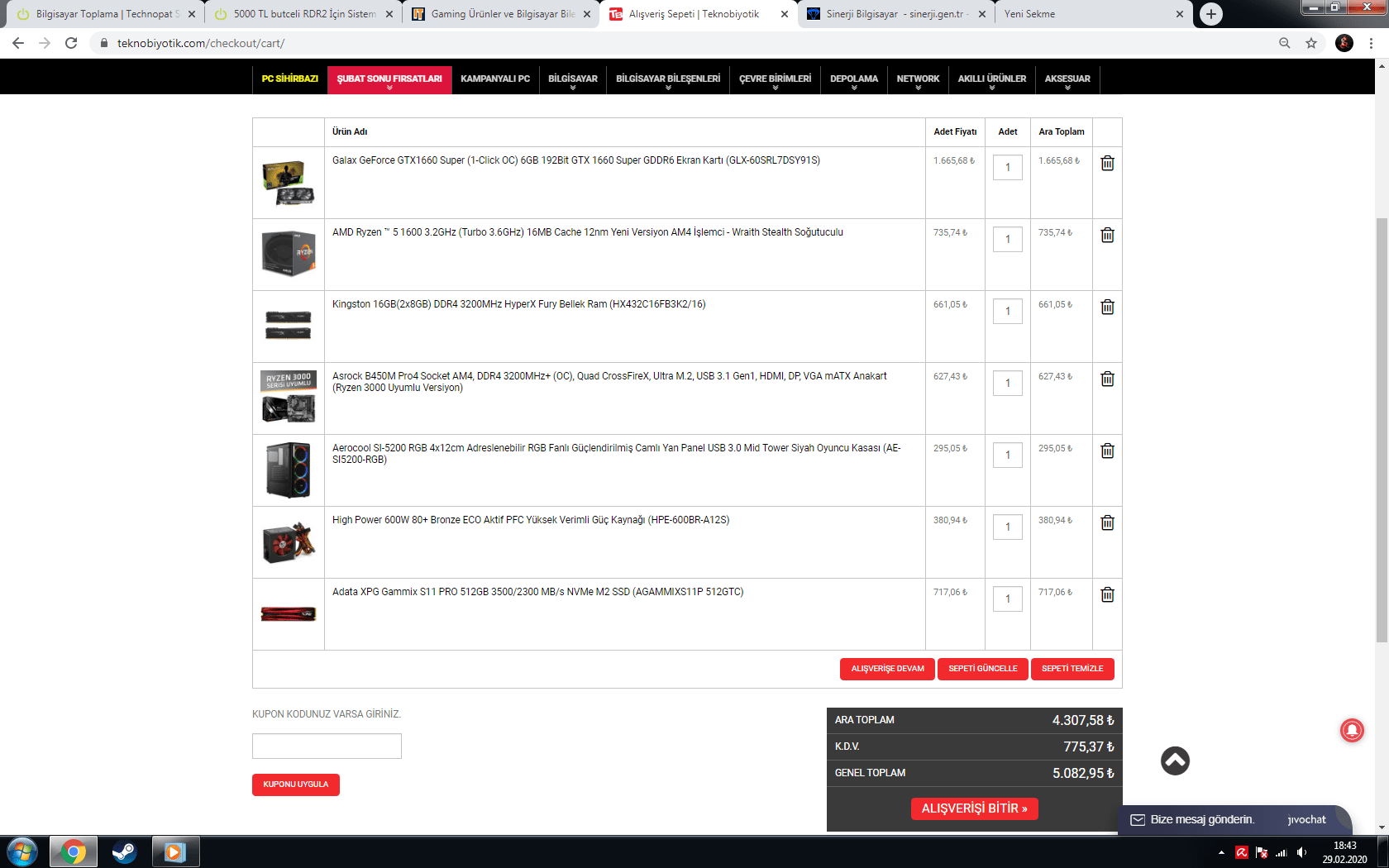Click trash icon for Kingston 16GB HyperX RAM
Screen dimensions: 1389x868
click(x=1107, y=308)
